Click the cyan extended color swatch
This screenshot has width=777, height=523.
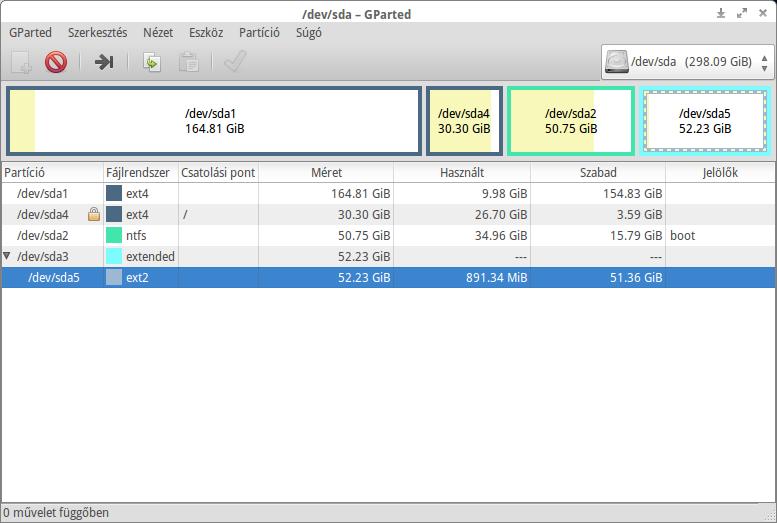pos(114,256)
